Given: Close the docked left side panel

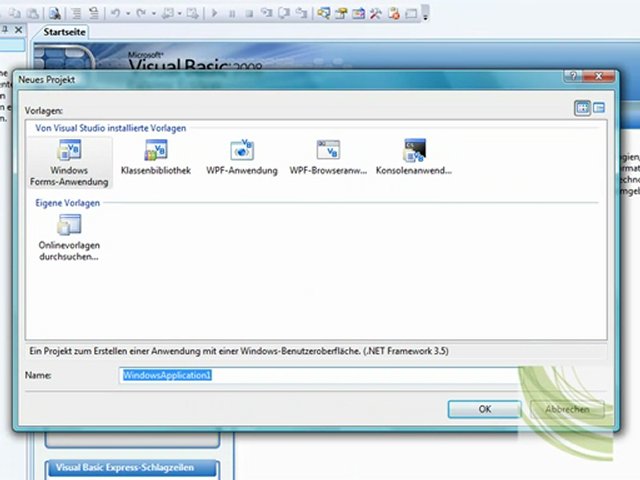Looking at the screenshot, I should click(20, 32).
